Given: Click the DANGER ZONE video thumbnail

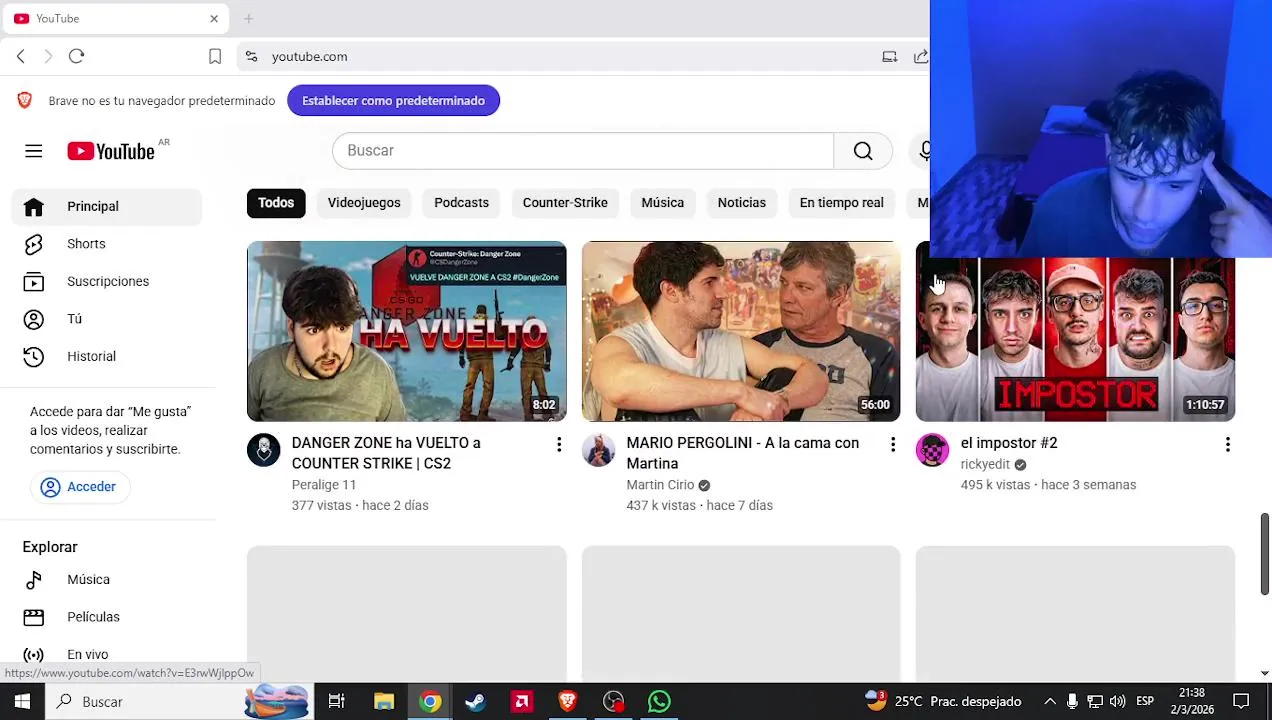Looking at the screenshot, I should click(x=406, y=331).
